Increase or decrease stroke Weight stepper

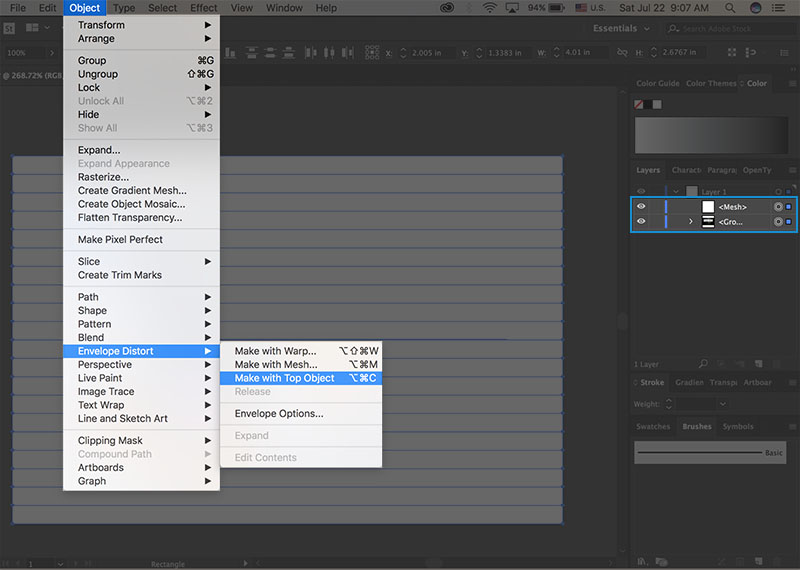[669, 404]
